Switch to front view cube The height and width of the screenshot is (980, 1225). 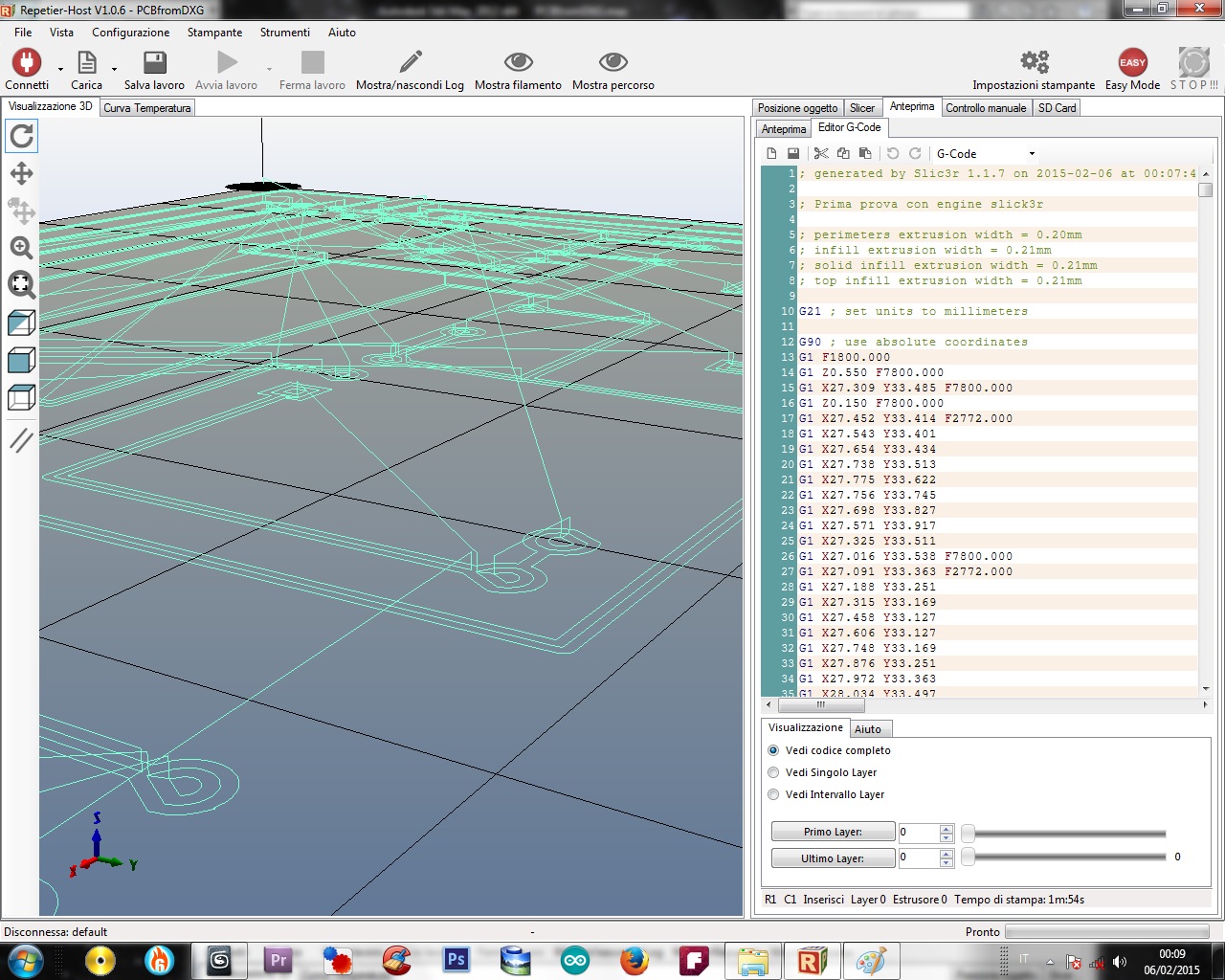click(x=21, y=361)
